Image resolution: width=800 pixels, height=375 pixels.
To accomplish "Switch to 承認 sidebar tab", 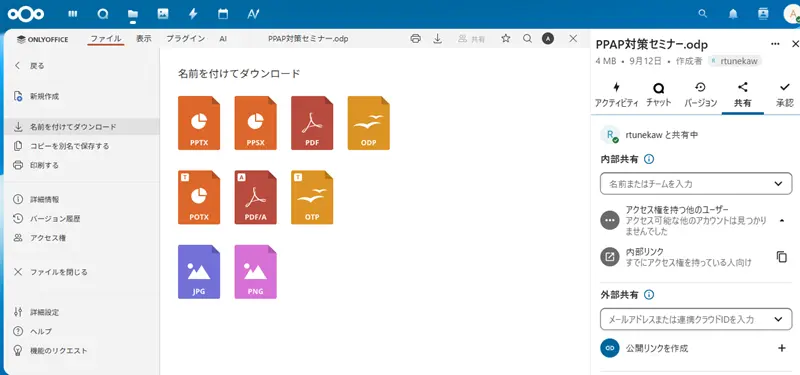I will point(785,95).
